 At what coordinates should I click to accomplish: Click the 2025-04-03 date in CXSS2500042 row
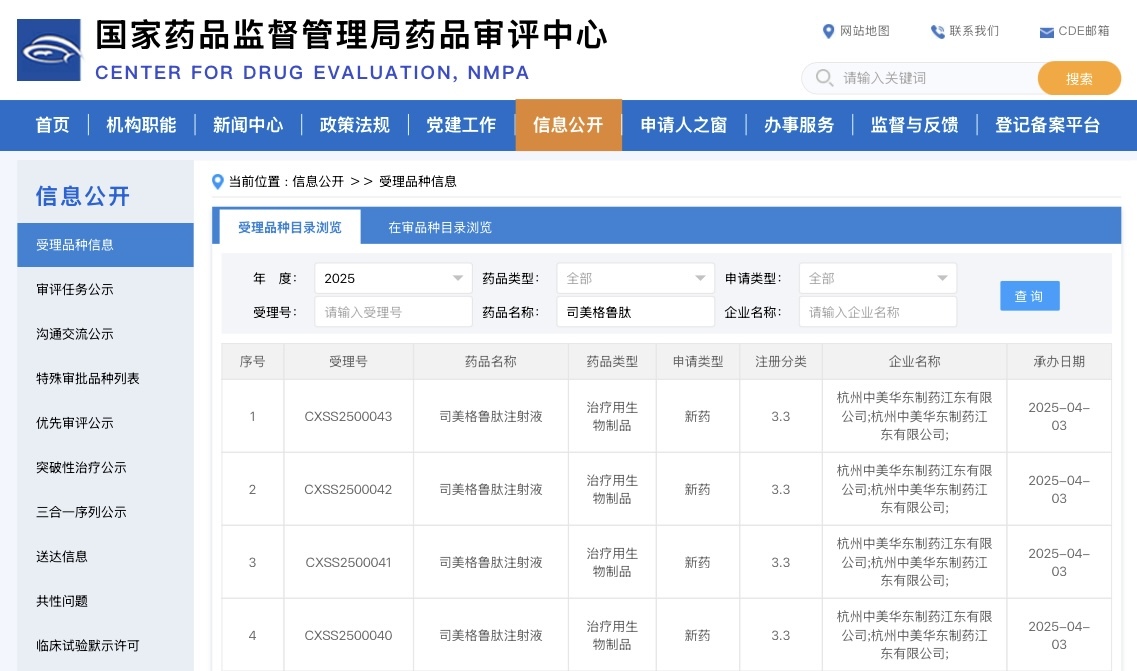tap(1059, 490)
